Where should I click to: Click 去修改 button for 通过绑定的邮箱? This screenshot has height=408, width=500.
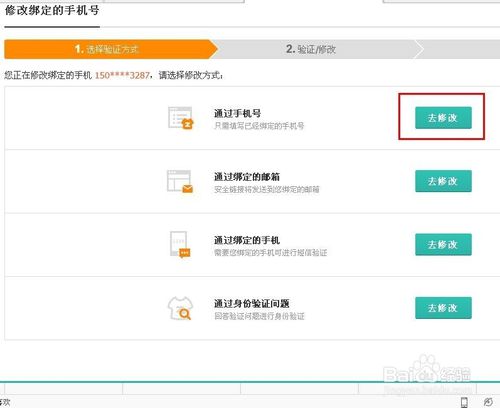coord(443,181)
